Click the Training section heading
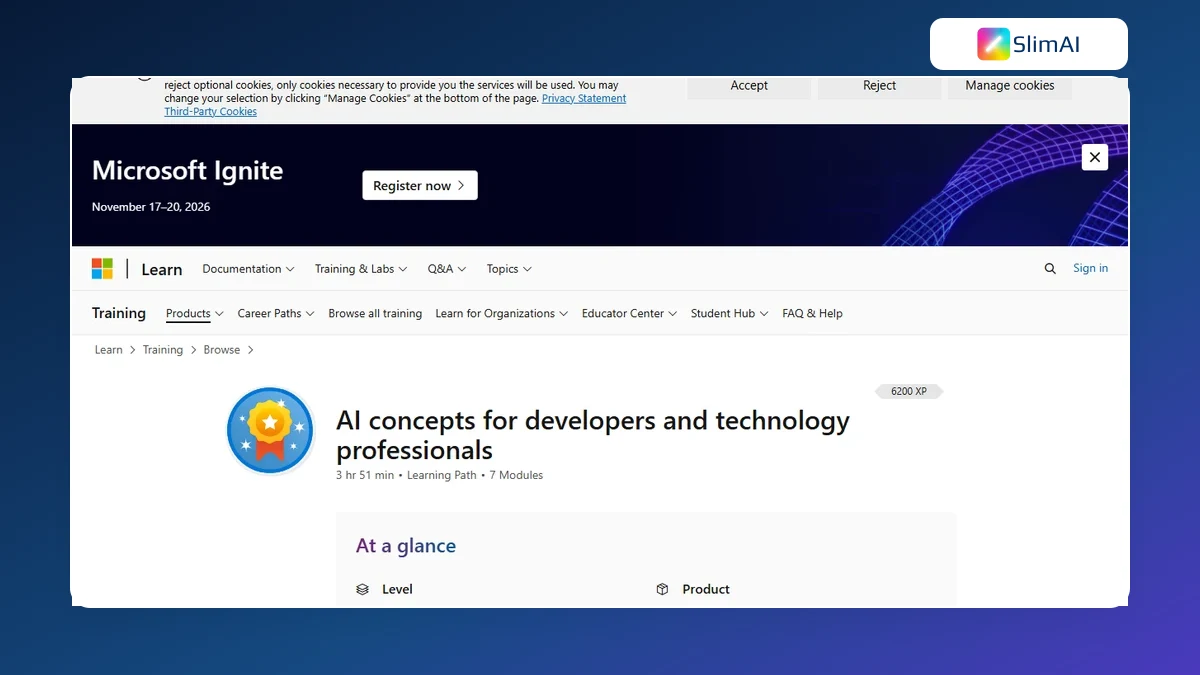The height and width of the screenshot is (675, 1200). point(119,313)
